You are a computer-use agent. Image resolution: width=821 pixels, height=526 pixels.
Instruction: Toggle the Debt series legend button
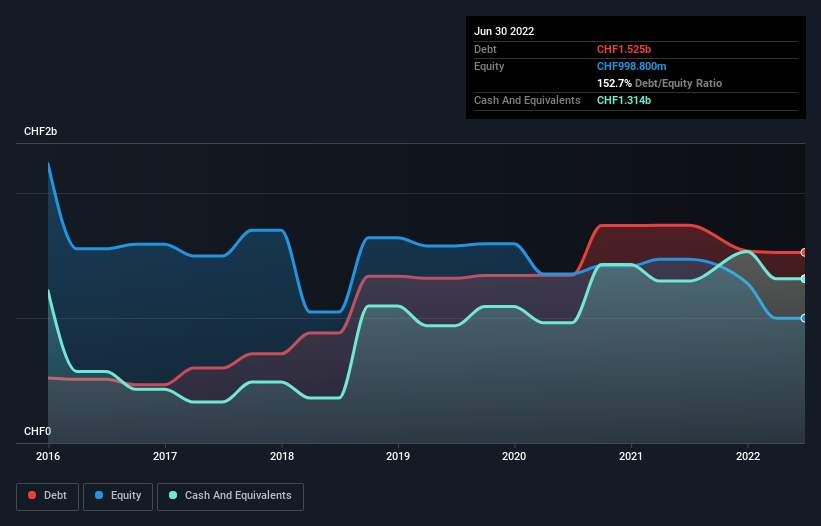pos(48,496)
